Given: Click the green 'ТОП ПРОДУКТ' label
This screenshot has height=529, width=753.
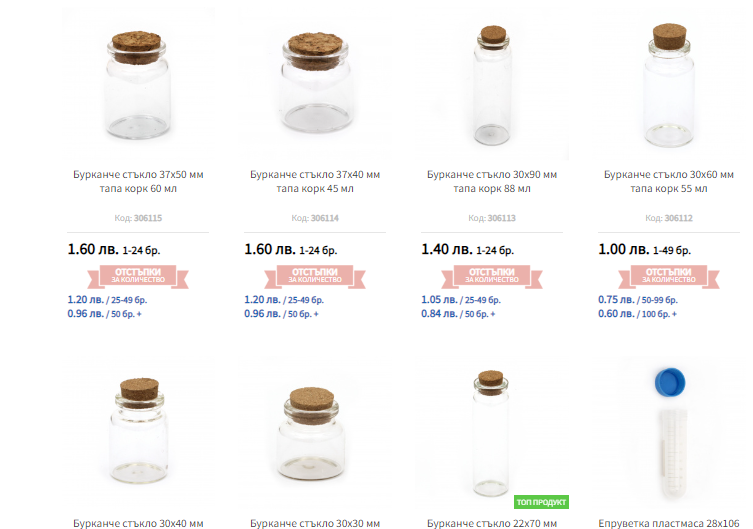Looking at the screenshot, I should [541, 501].
